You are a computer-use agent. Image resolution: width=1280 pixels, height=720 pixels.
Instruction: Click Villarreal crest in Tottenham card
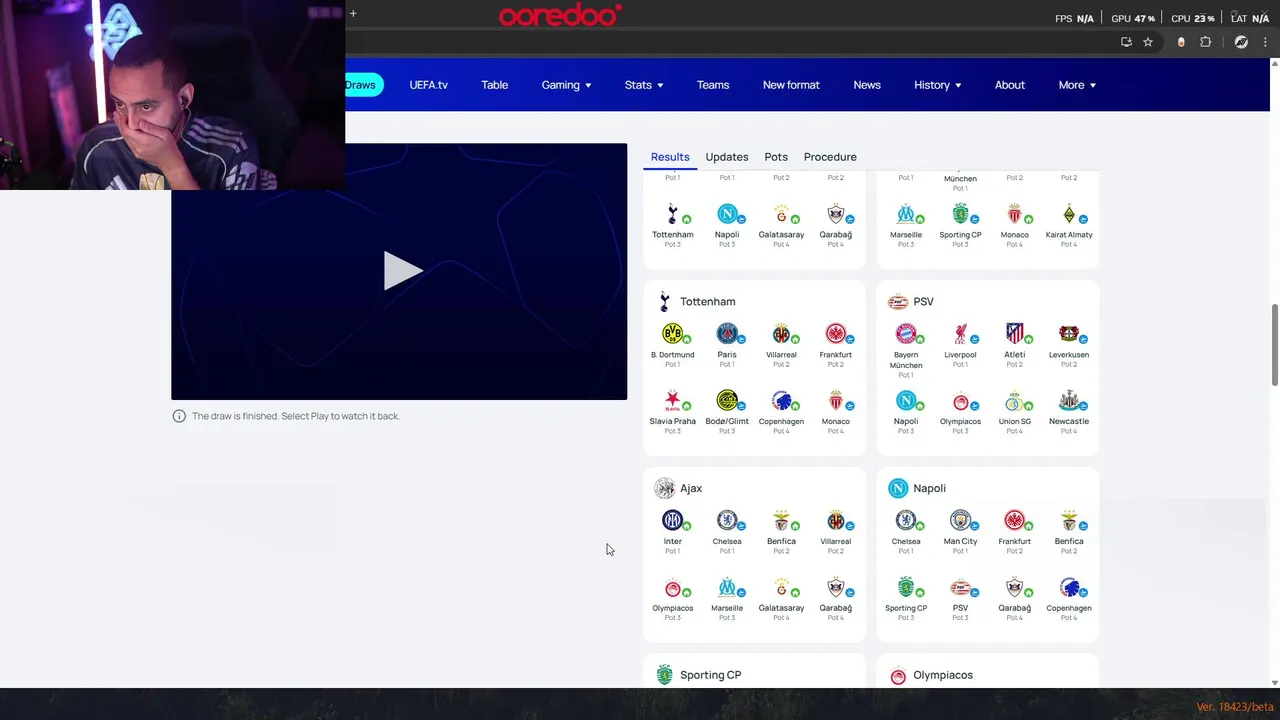pos(781,333)
